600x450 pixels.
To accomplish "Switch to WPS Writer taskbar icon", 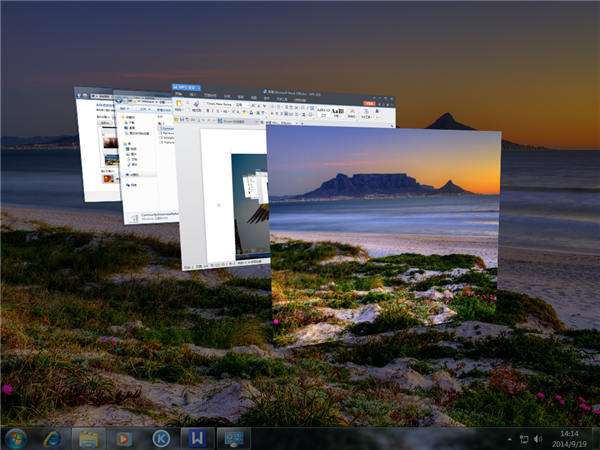I will click(x=196, y=438).
